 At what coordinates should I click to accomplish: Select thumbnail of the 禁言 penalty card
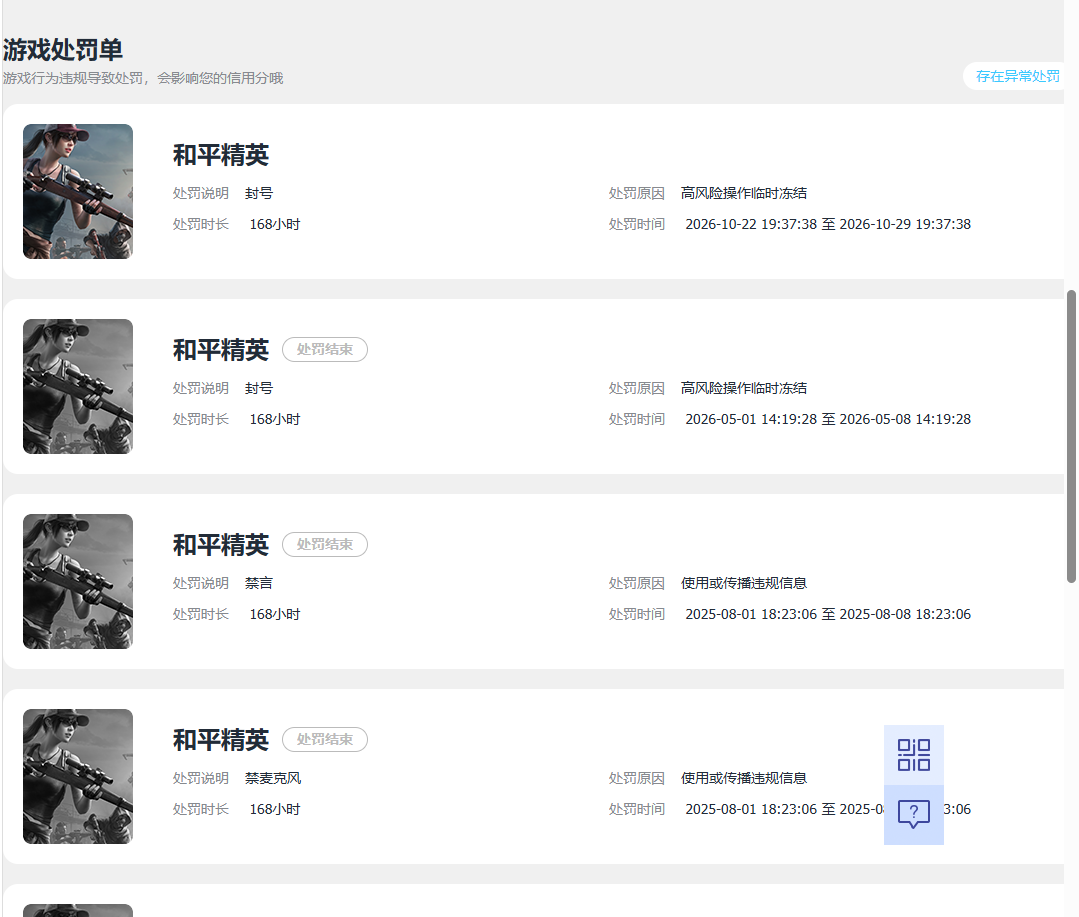pyautogui.click(x=78, y=581)
